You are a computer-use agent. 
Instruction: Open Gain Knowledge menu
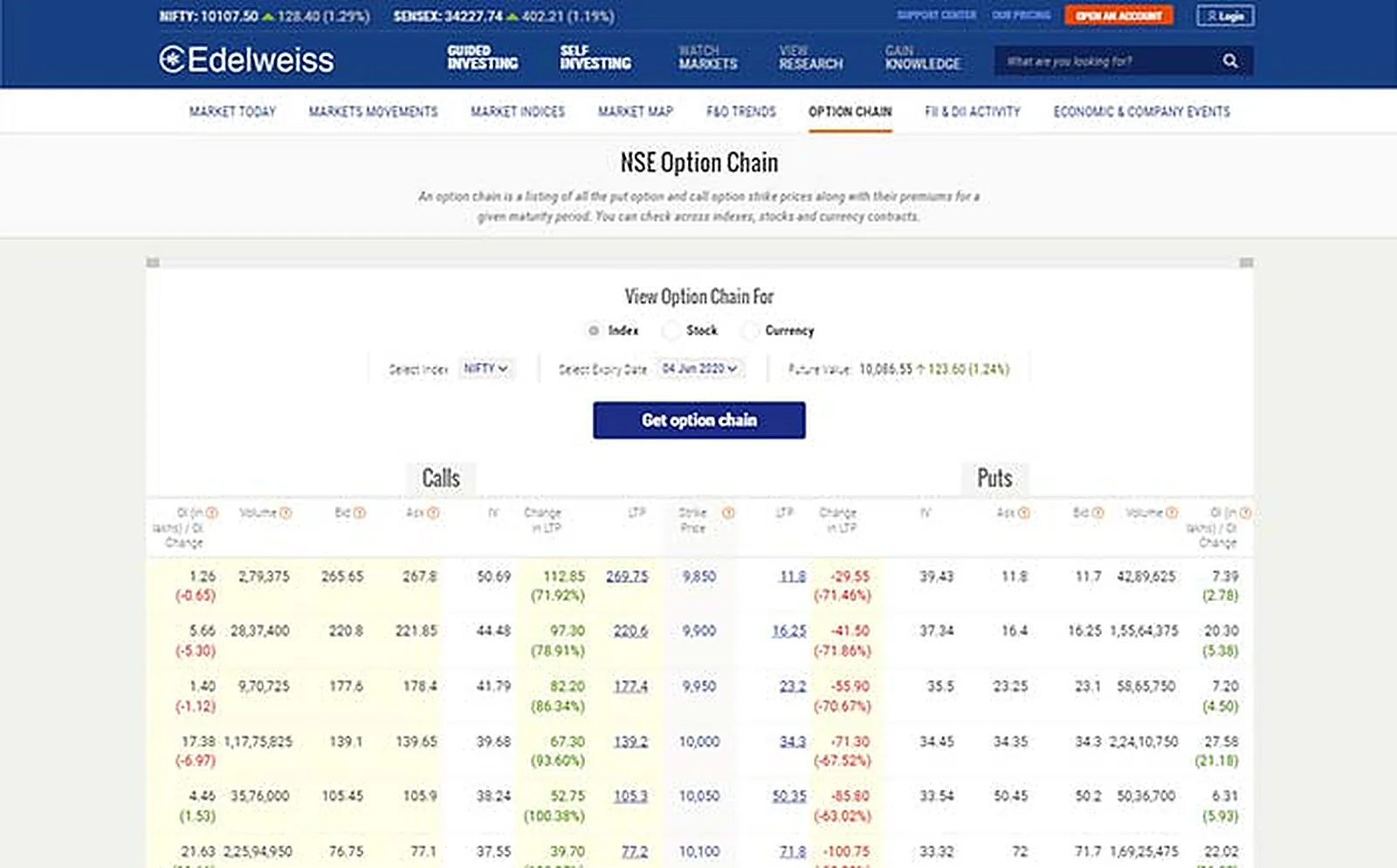pyautogui.click(x=923, y=58)
